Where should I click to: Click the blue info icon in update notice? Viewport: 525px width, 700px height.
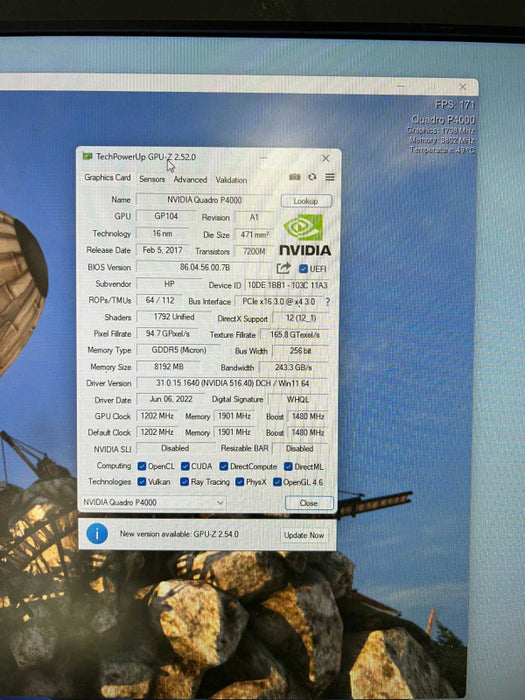[x=97, y=533]
